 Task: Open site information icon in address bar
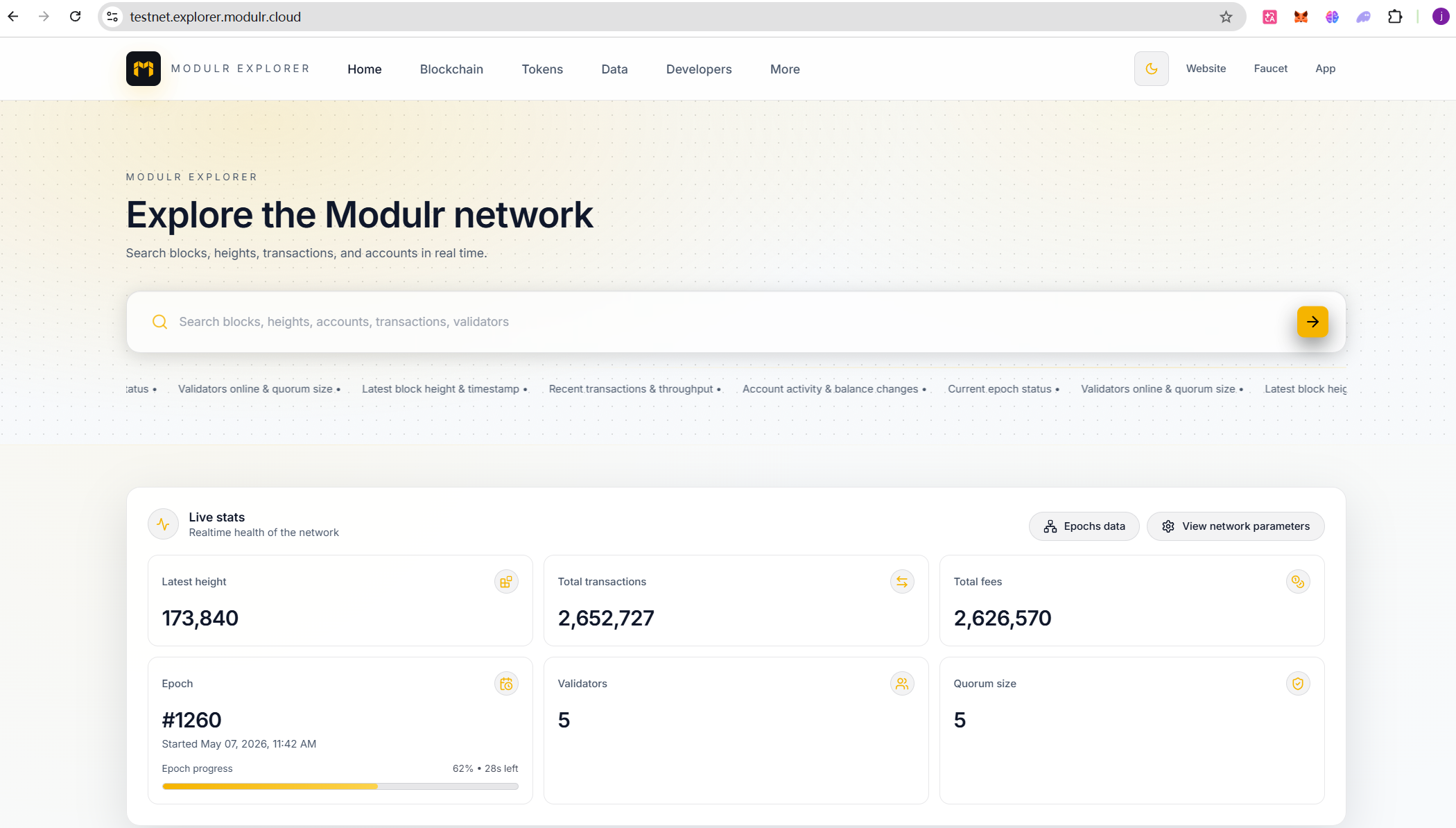(x=112, y=17)
